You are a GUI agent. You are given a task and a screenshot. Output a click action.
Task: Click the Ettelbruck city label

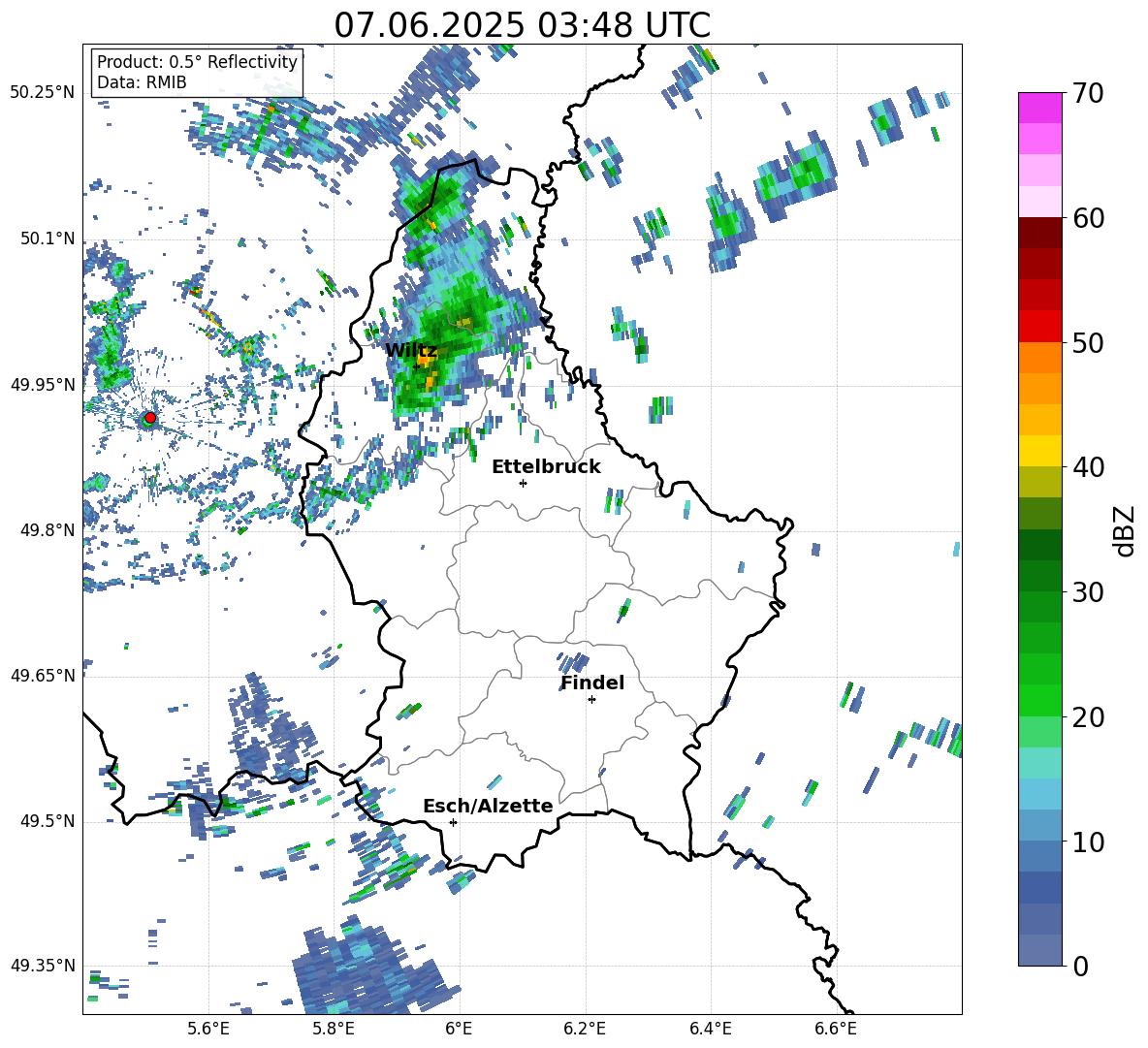(x=546, y=467)
